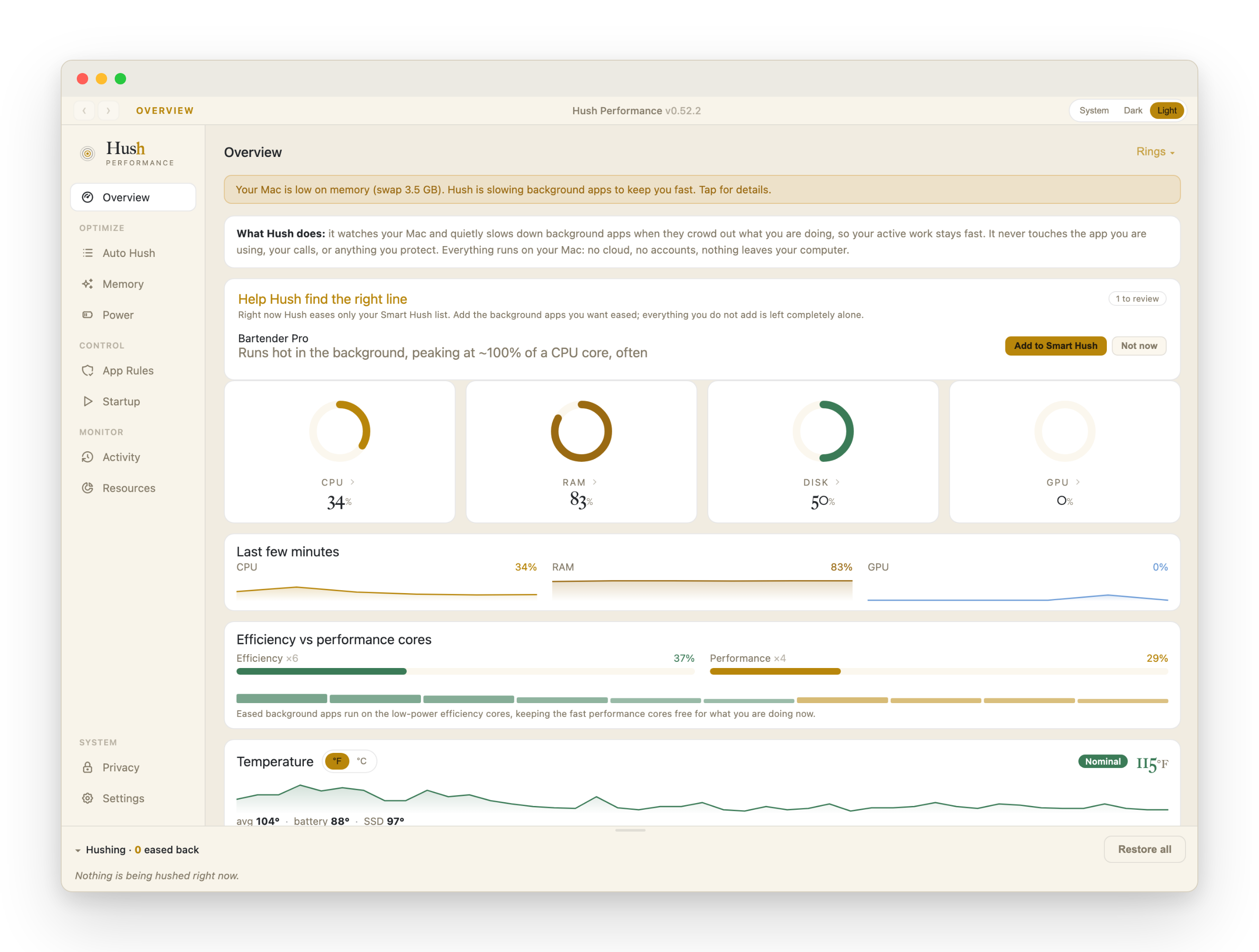Click the Overview gauge icon in sidebar

tap(87, 197)
